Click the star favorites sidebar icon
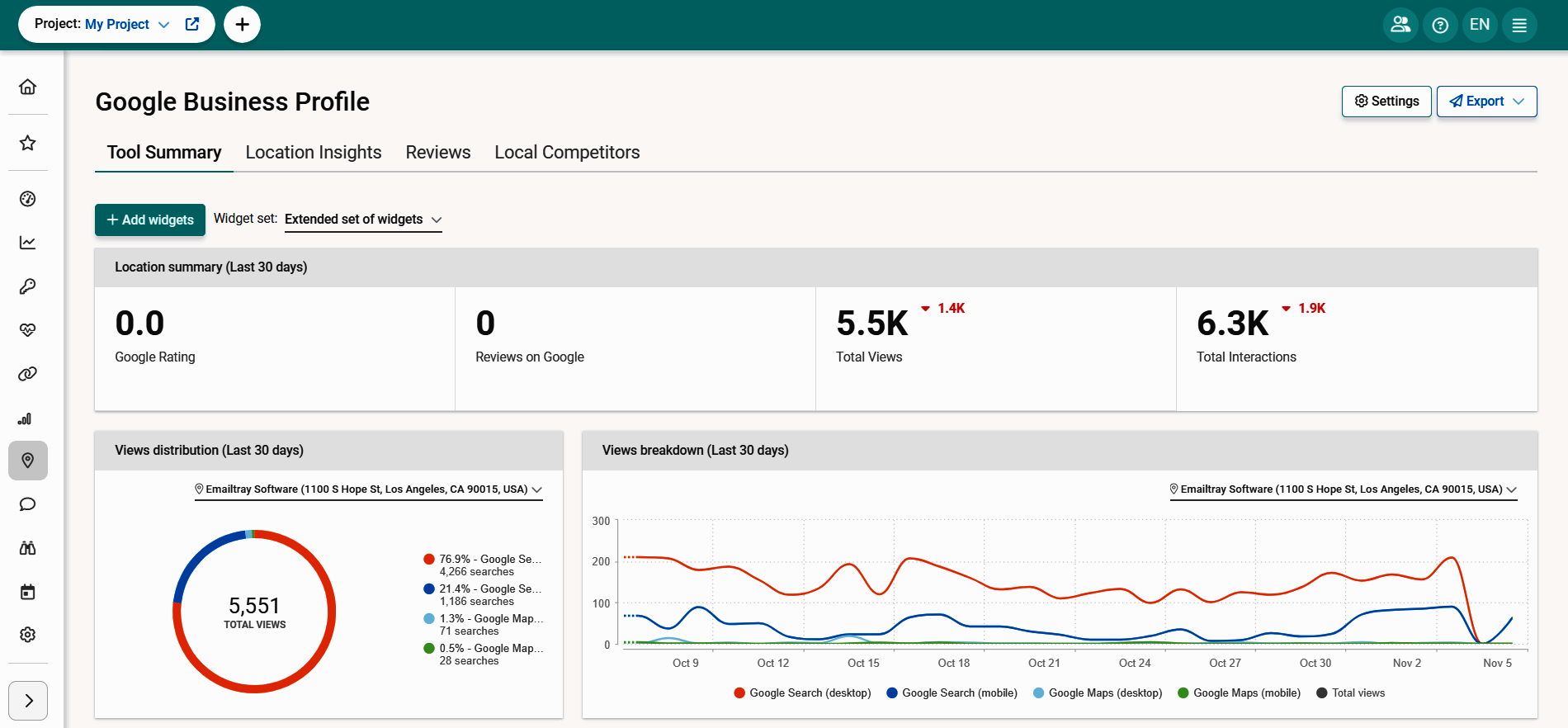The width and height of the screenshot is (1568, 728). pos(28,143)
